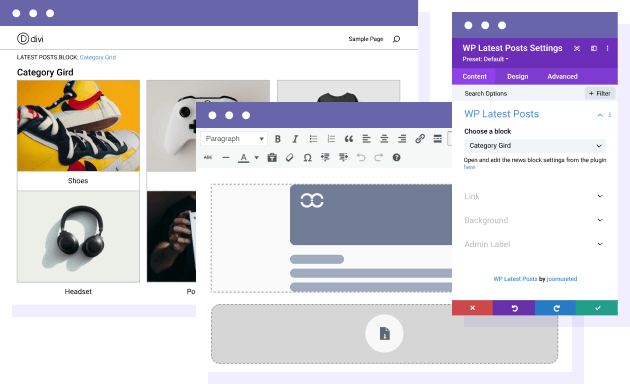
Task: Open the text color dropdown arrow
Action: coord(256,157)
